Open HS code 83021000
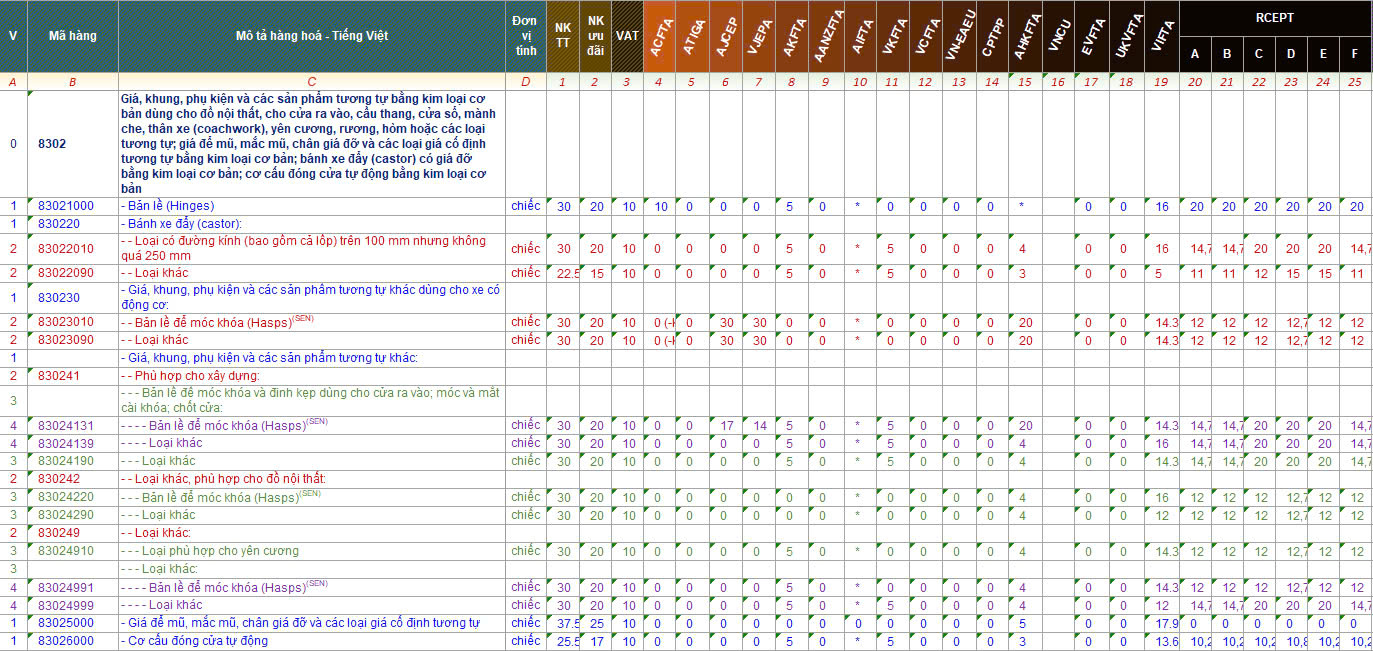Image resolution: width=1373 pixels, height=651 pixels. pyautogui.click(x=66, y=206)
